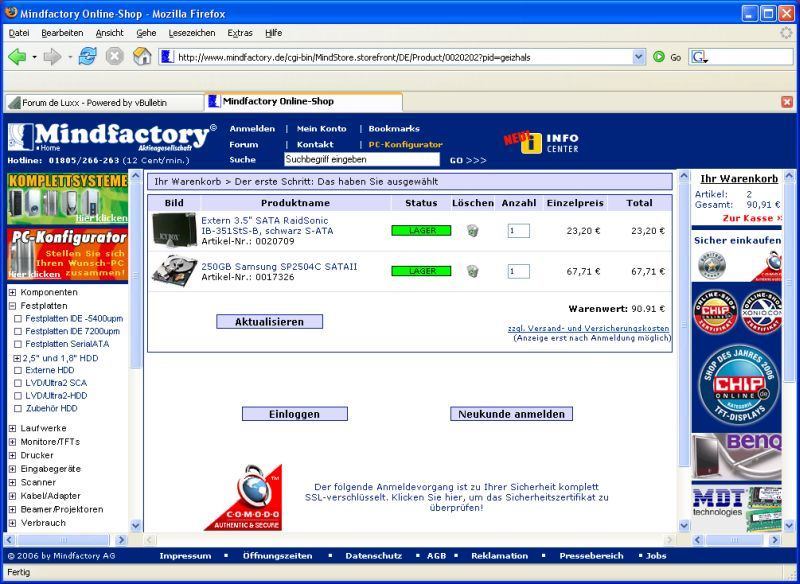Click the PC-Konfigurator sidebar banner
Viewport: 800px width, 584px height.
(67, 254)
